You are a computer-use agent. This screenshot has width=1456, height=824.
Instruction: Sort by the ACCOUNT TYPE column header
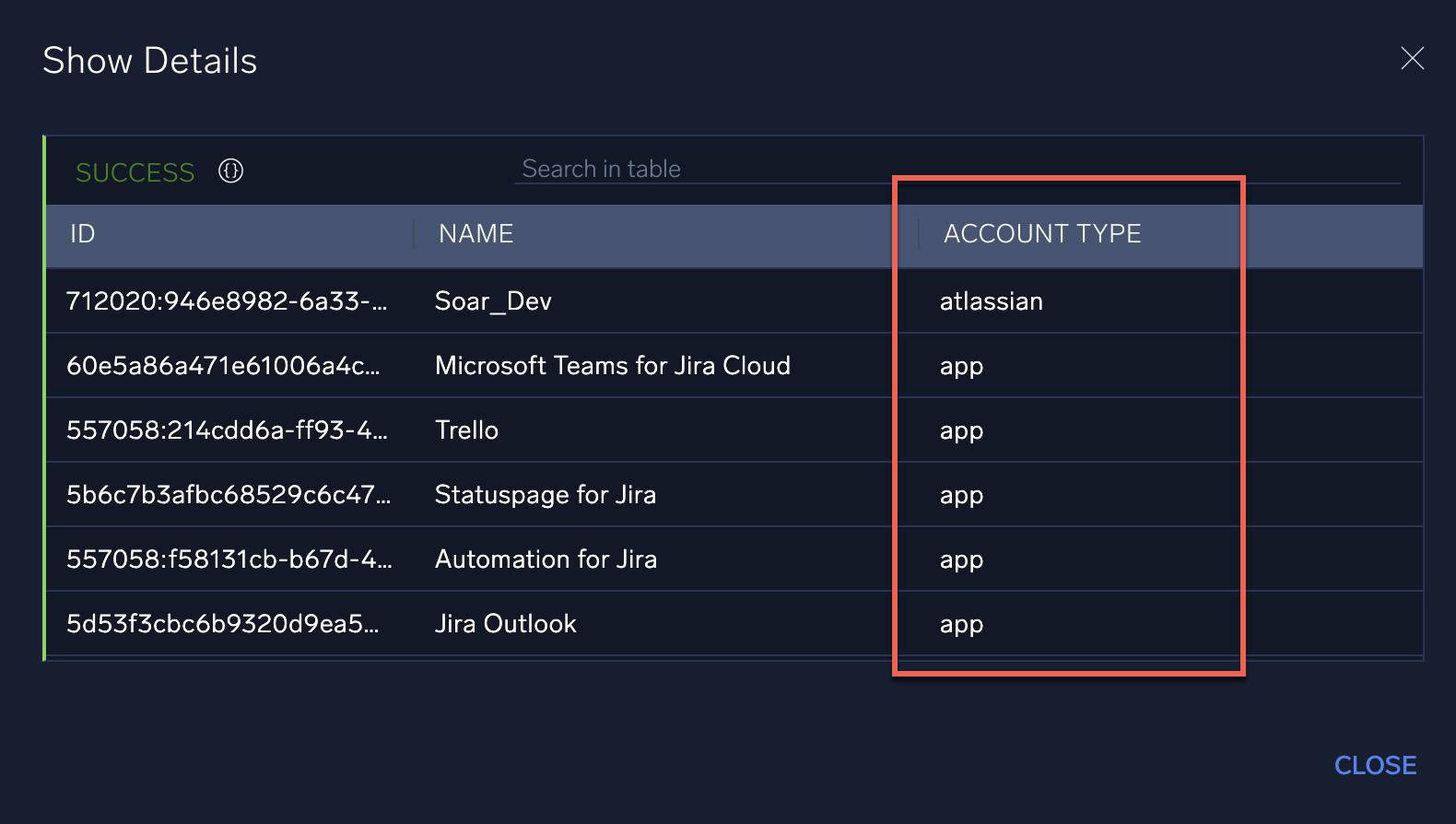coord(1041,234)
